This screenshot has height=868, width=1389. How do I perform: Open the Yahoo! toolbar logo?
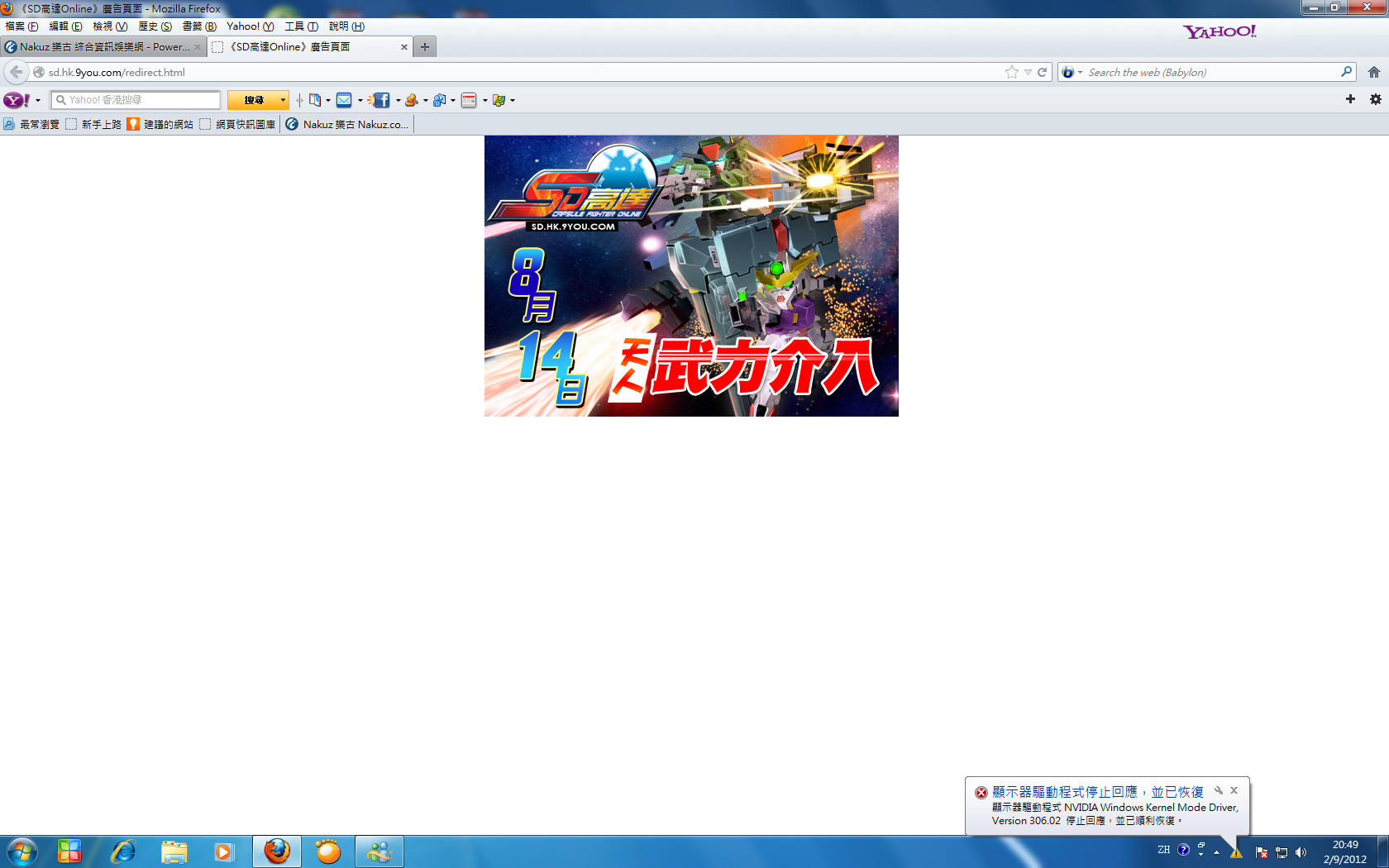[17, 100]
